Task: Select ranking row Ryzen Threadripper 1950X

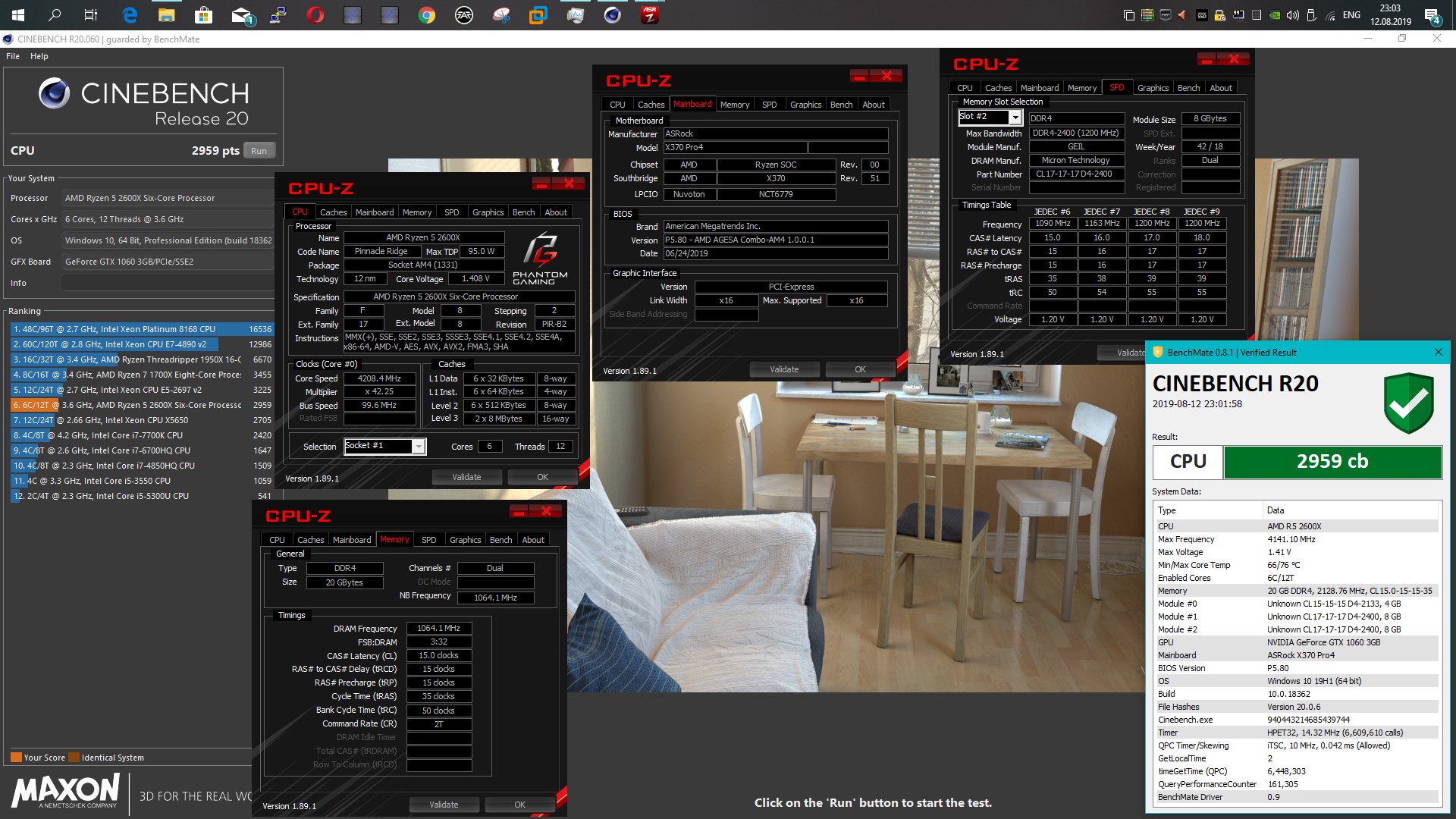Action: (x=141, y=359)
